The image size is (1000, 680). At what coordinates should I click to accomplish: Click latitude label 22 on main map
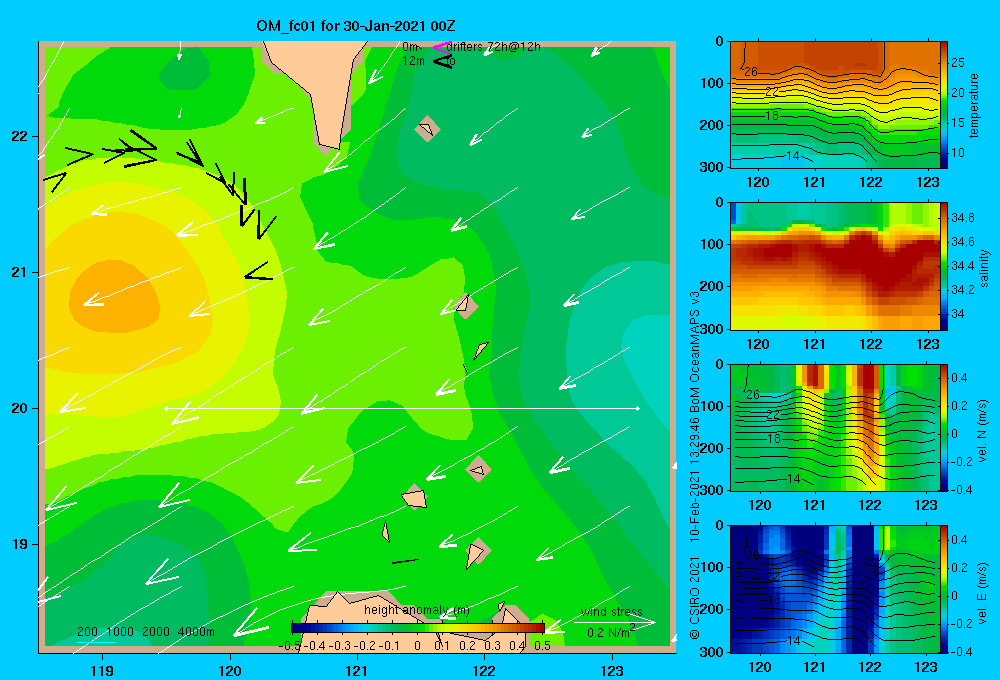[x=19, y=137]
